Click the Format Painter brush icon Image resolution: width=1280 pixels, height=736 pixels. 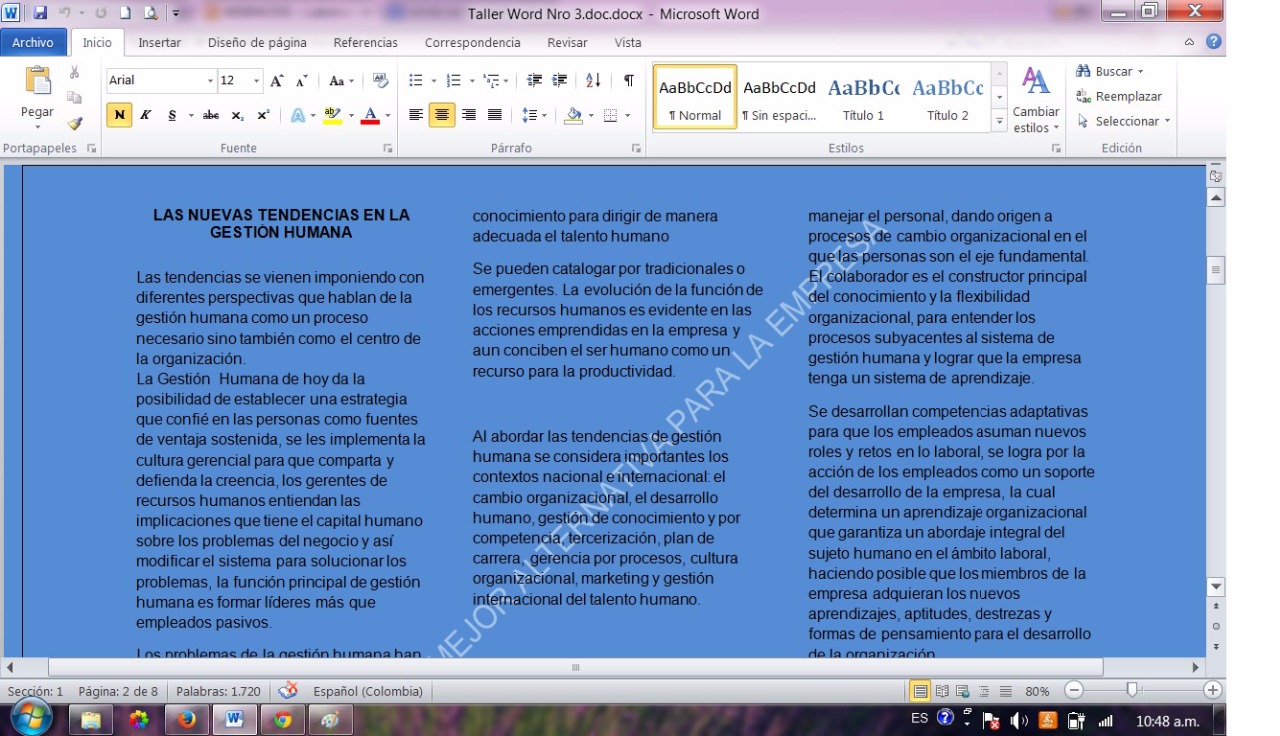pyautogui.click(x=74, y=124)
